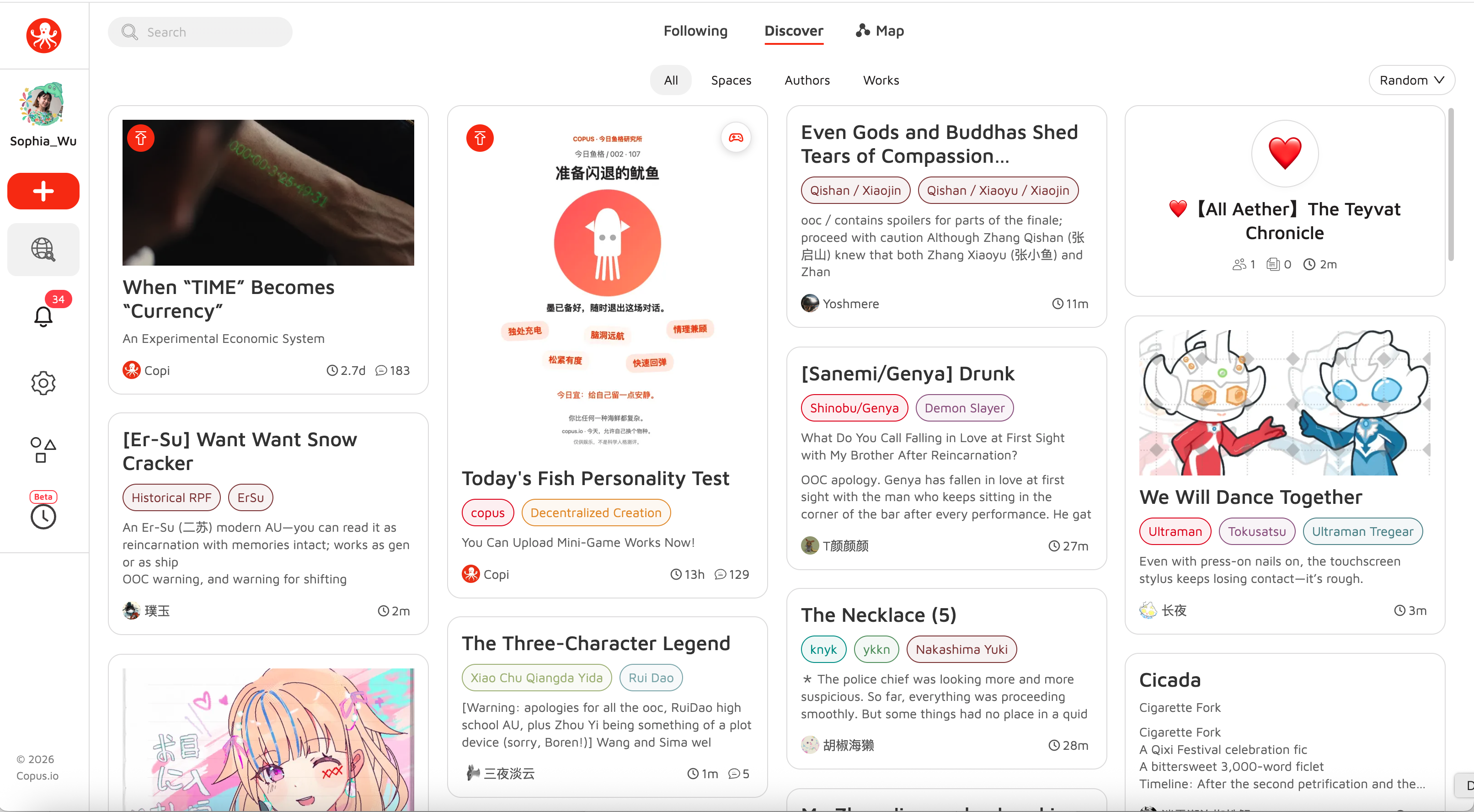
Task: Click the game controller icon on Fish Personality card
Action: (x=736, y=137)
